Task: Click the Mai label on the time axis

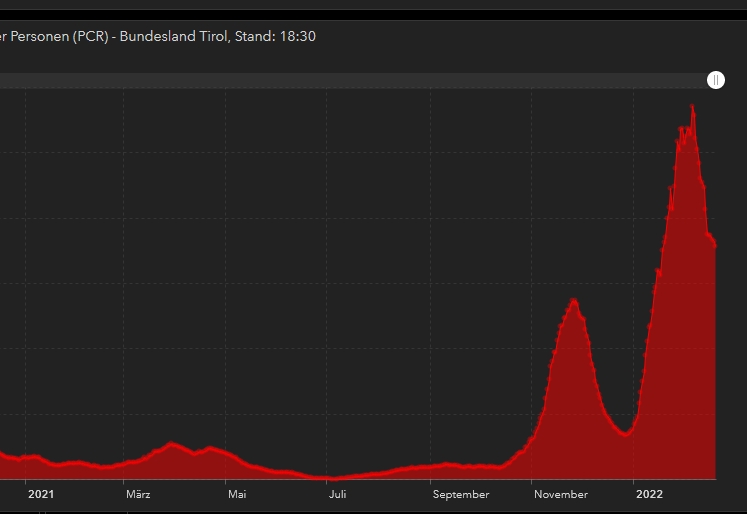Action: click(x=237, y=494)
